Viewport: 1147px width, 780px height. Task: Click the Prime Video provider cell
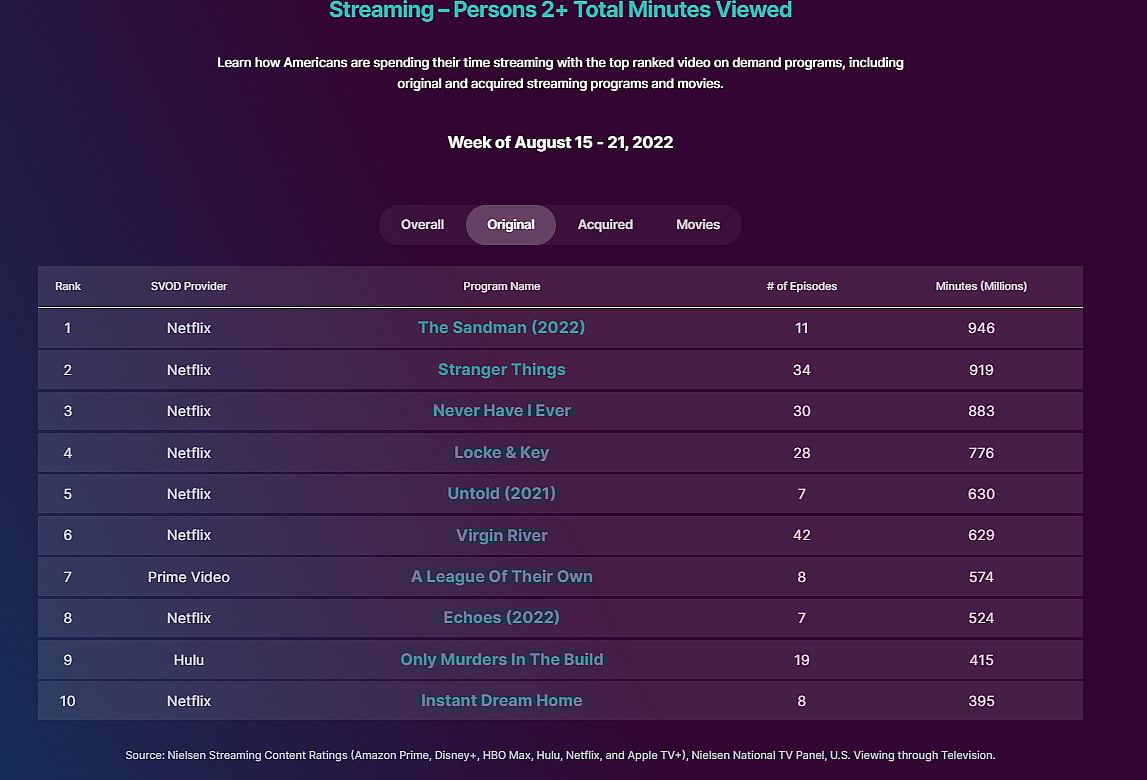[x=189, y=577]
